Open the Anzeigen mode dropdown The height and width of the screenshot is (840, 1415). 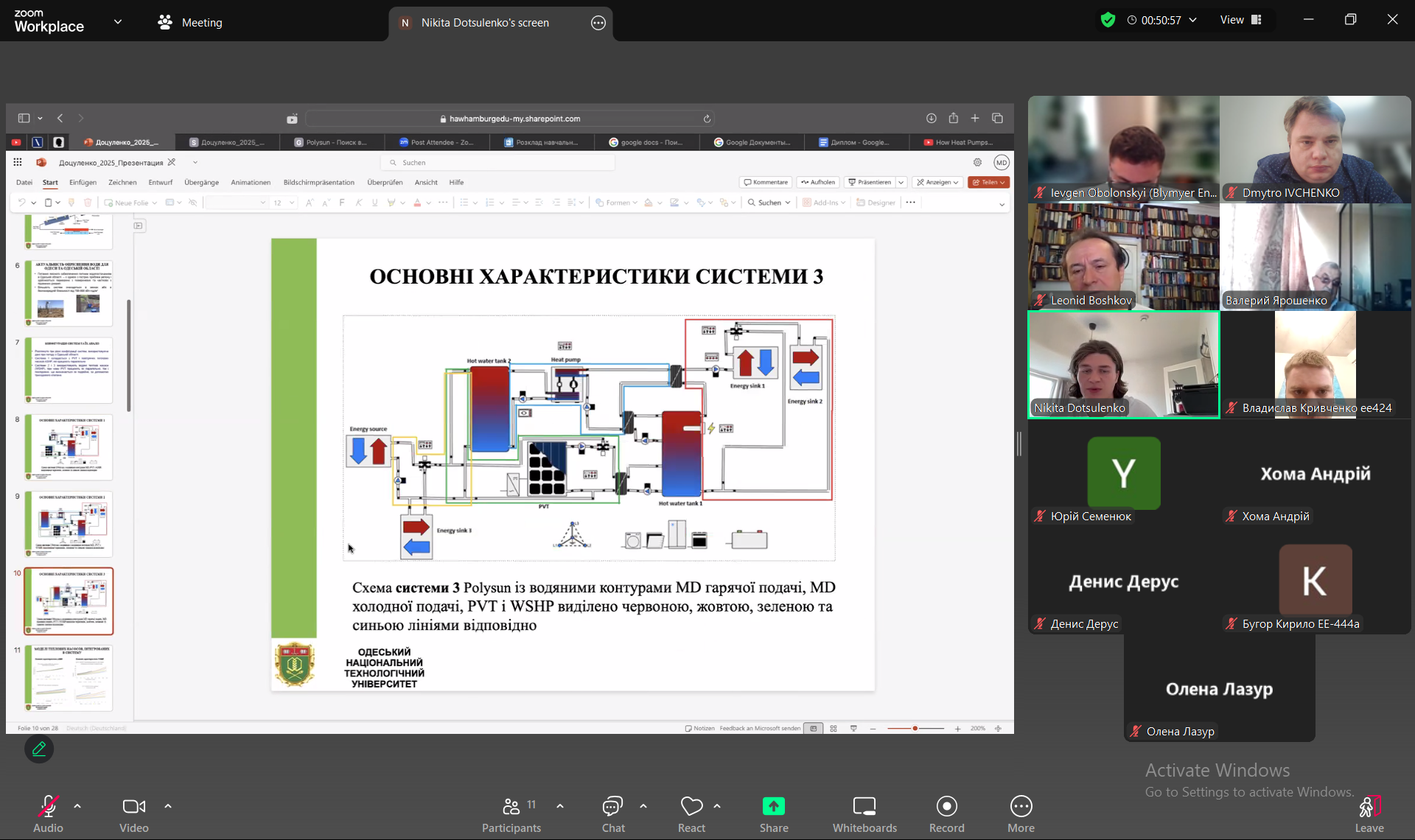(937, 182)
